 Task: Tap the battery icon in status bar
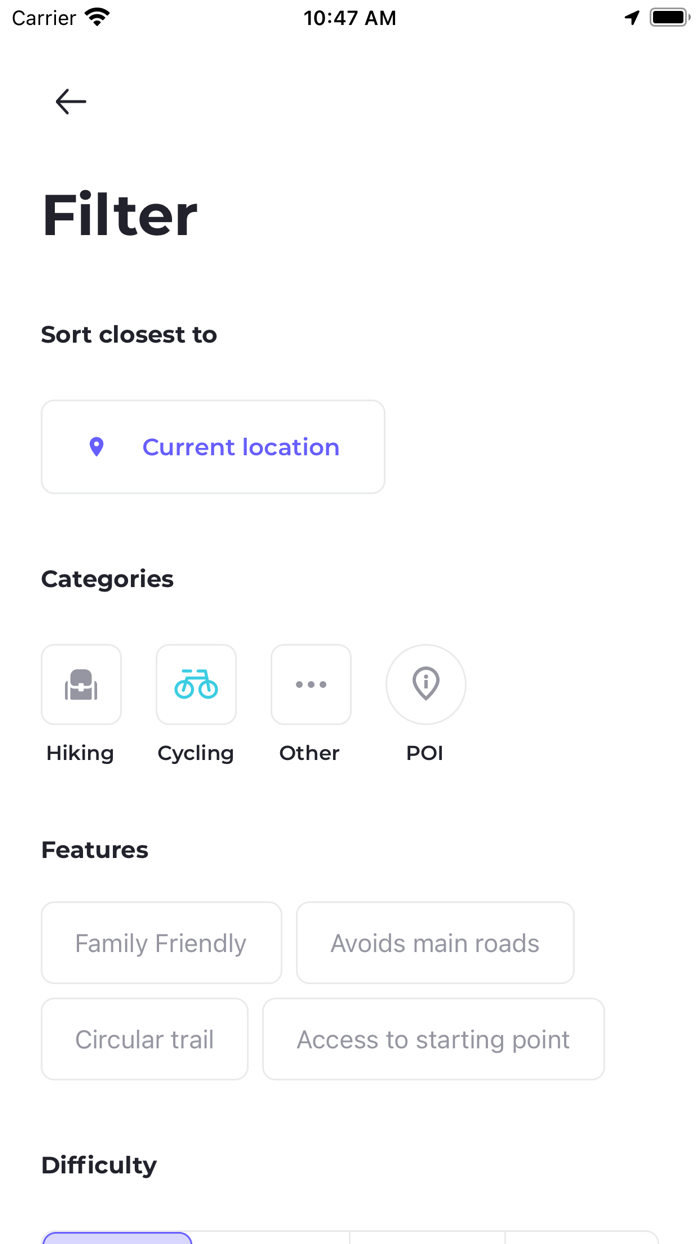pyautogui.click(x=670, y=18)
